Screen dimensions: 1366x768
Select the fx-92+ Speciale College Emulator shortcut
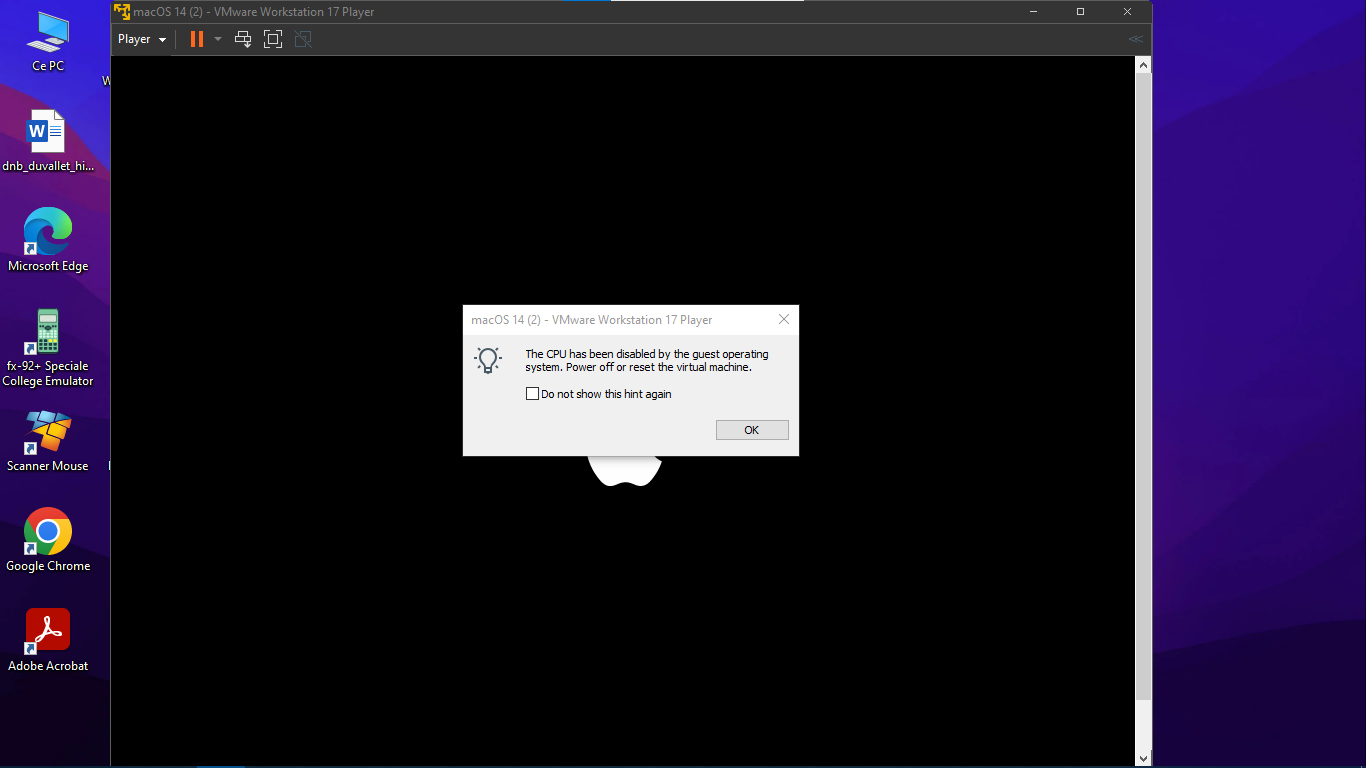click(48, 348)
